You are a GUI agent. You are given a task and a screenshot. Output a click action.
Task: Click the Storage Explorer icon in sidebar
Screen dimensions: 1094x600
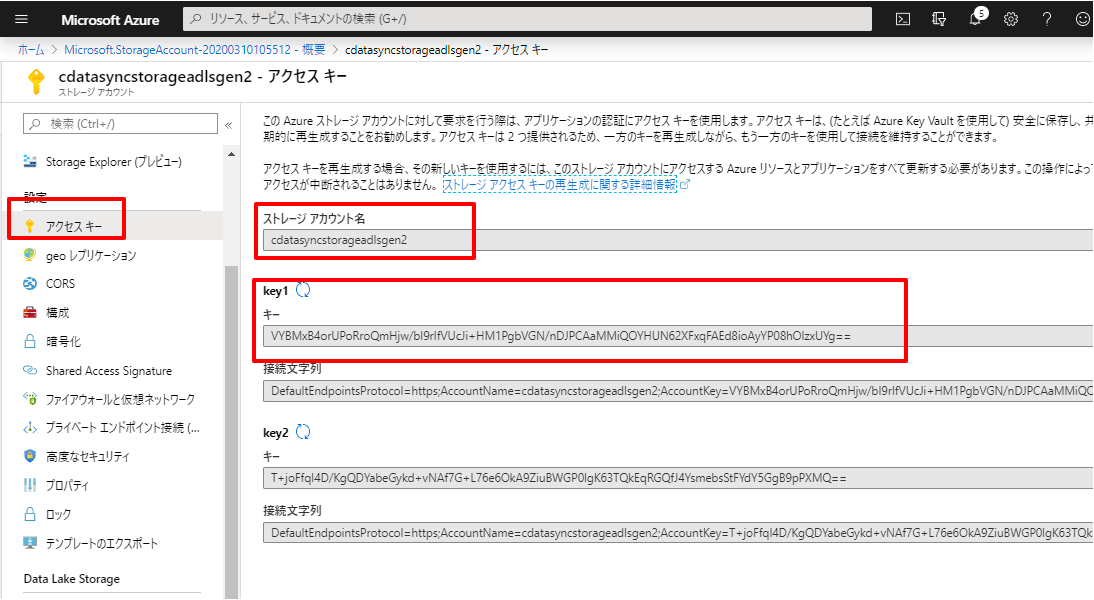30,162
